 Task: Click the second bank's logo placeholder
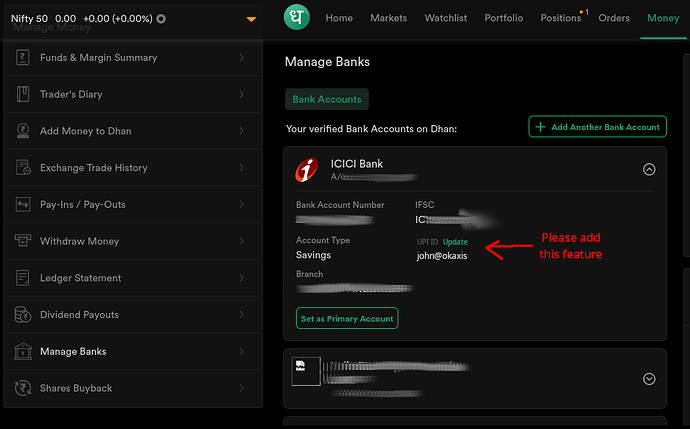pyautogui.click(x=306, y=371)
